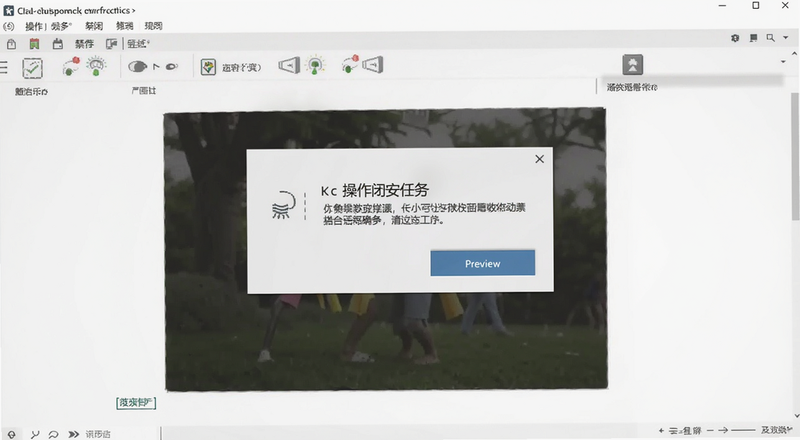Click the zoom slider line in status bar
Image resolution: width=800 pixels, height=440 pixels.
743,431
